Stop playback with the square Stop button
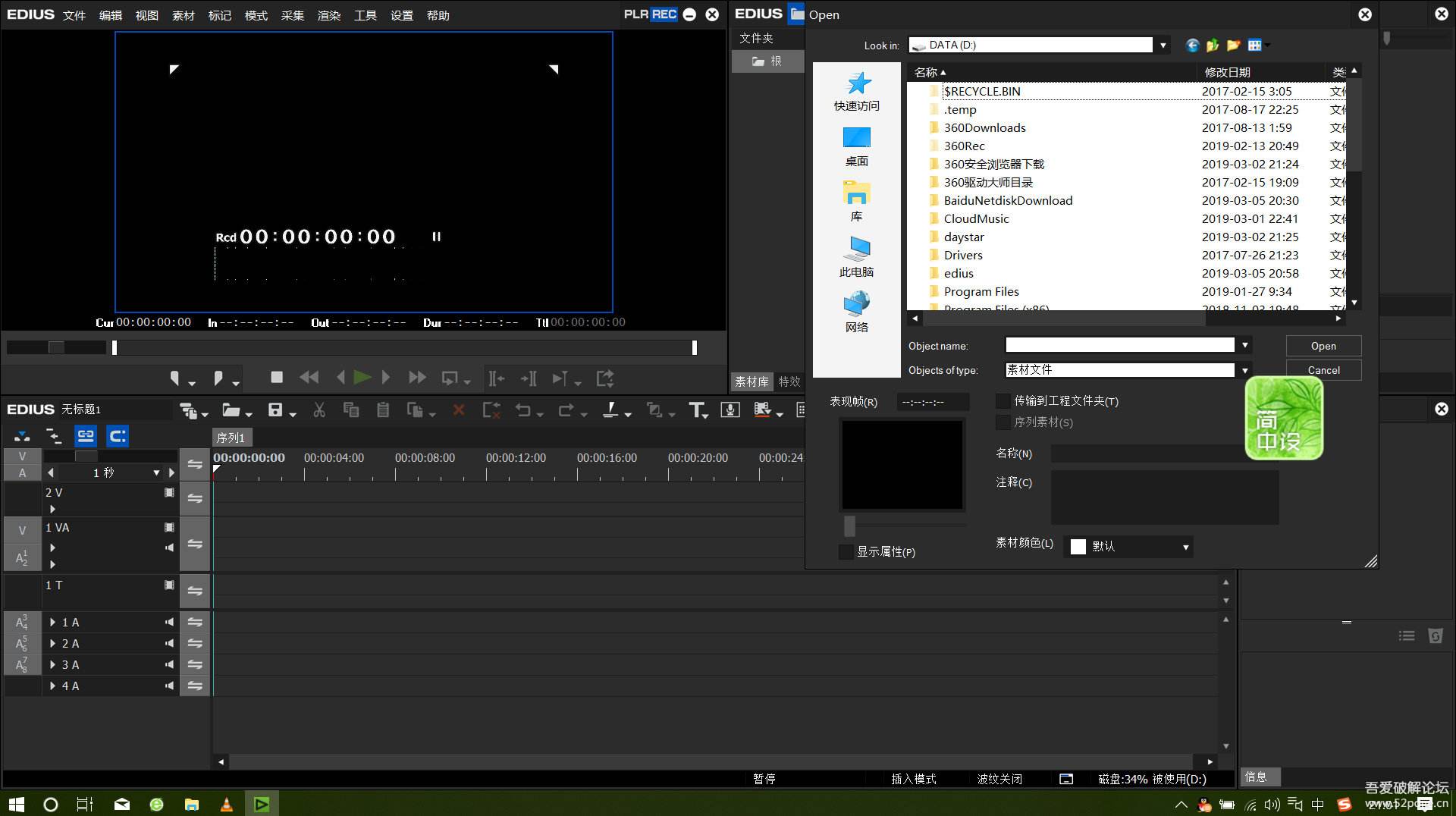Image resolution: width=1456 pixels, height=816 pixels. click(x=277, y=377)
